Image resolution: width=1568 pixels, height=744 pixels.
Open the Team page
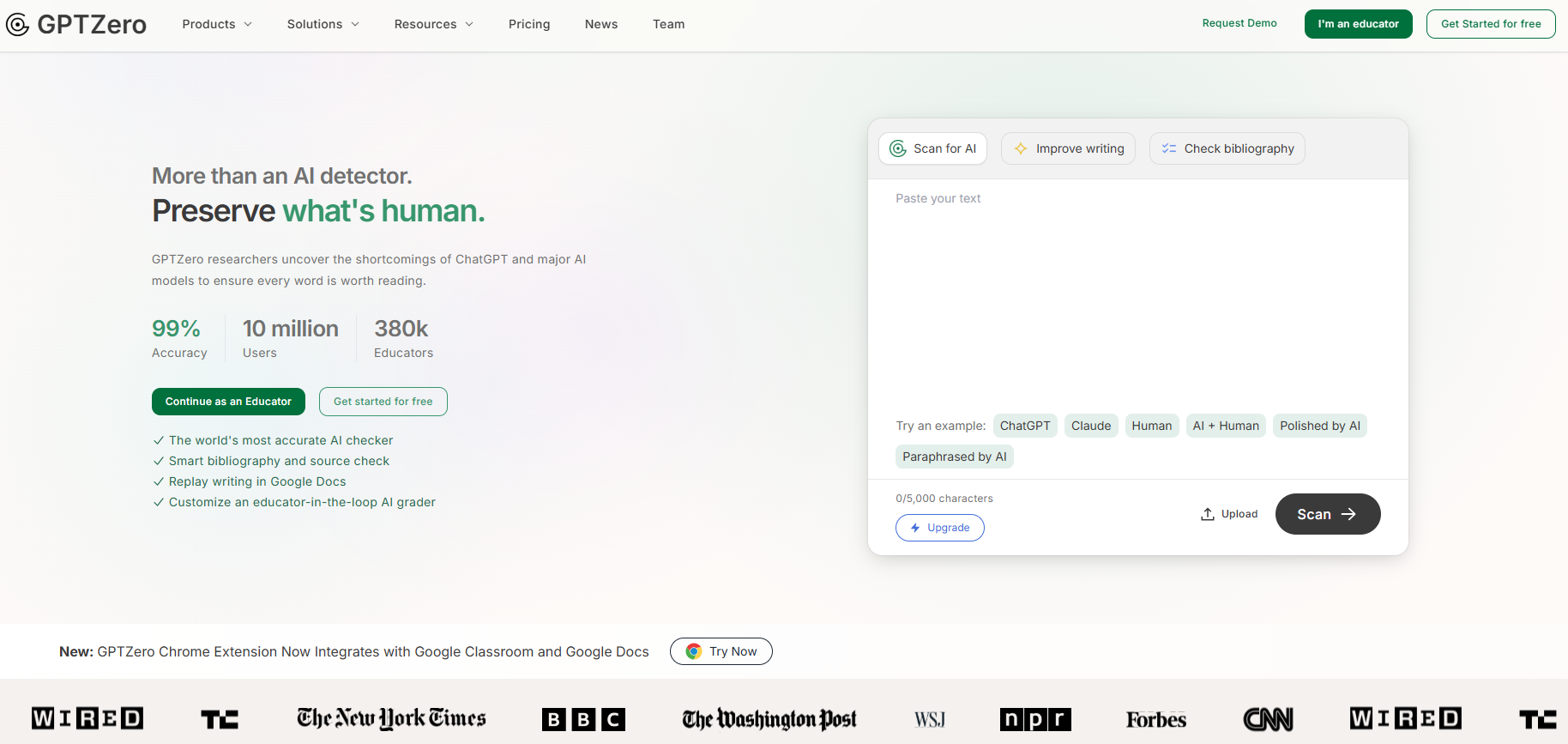[x=669, y=24]
